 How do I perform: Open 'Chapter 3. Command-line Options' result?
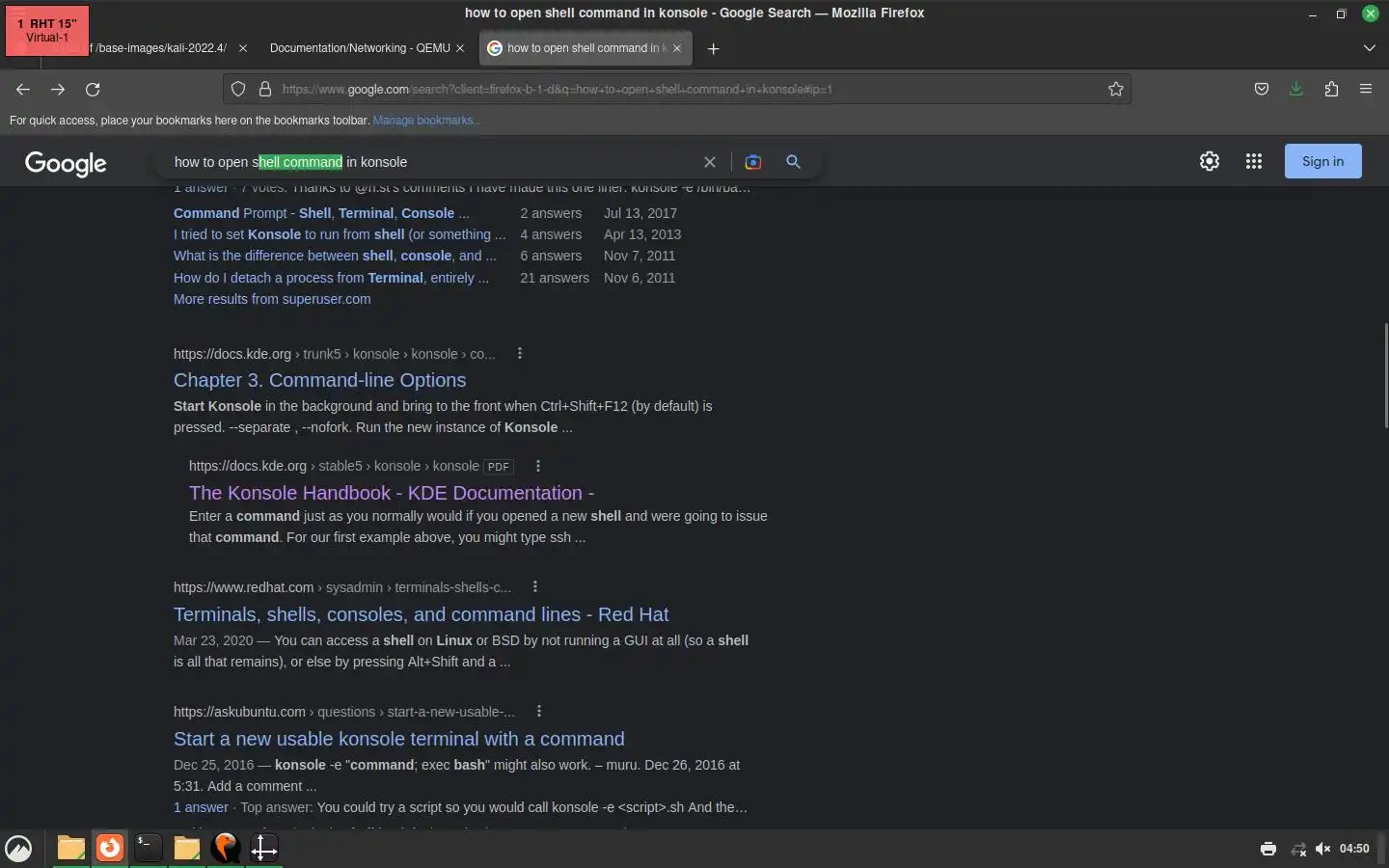tap(319, 380)
